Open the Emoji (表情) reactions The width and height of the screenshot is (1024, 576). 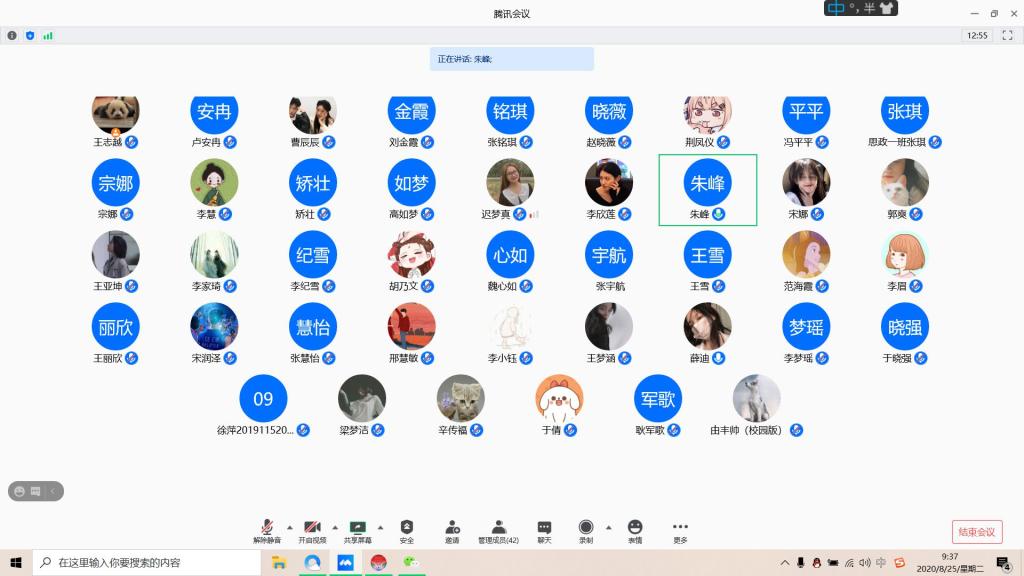click(635, 530)
